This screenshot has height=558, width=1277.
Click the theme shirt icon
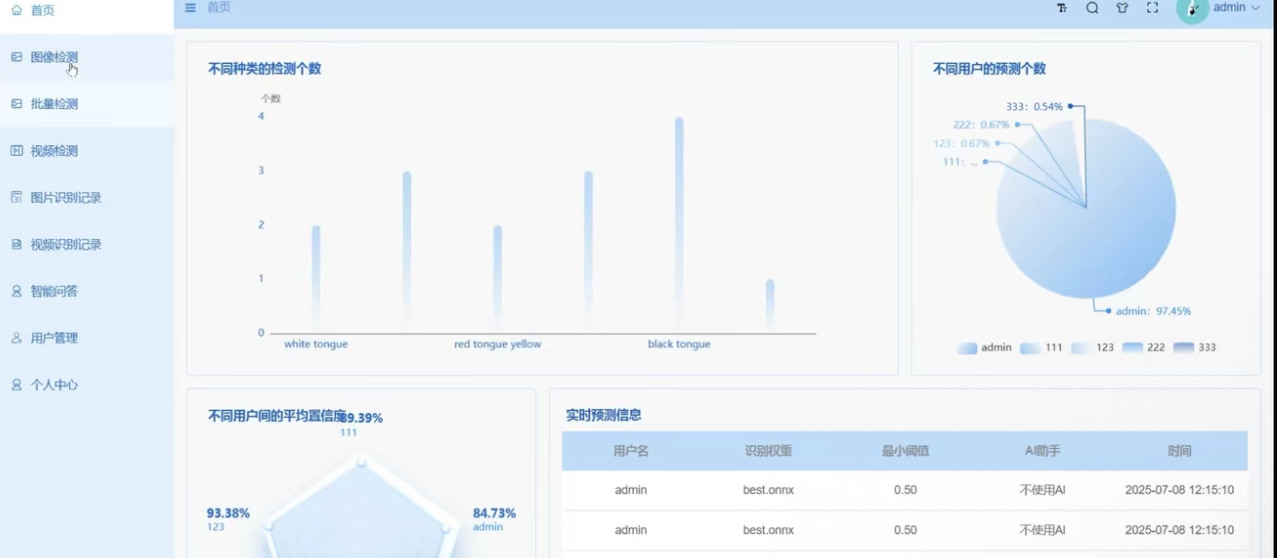click(1122, 8)
